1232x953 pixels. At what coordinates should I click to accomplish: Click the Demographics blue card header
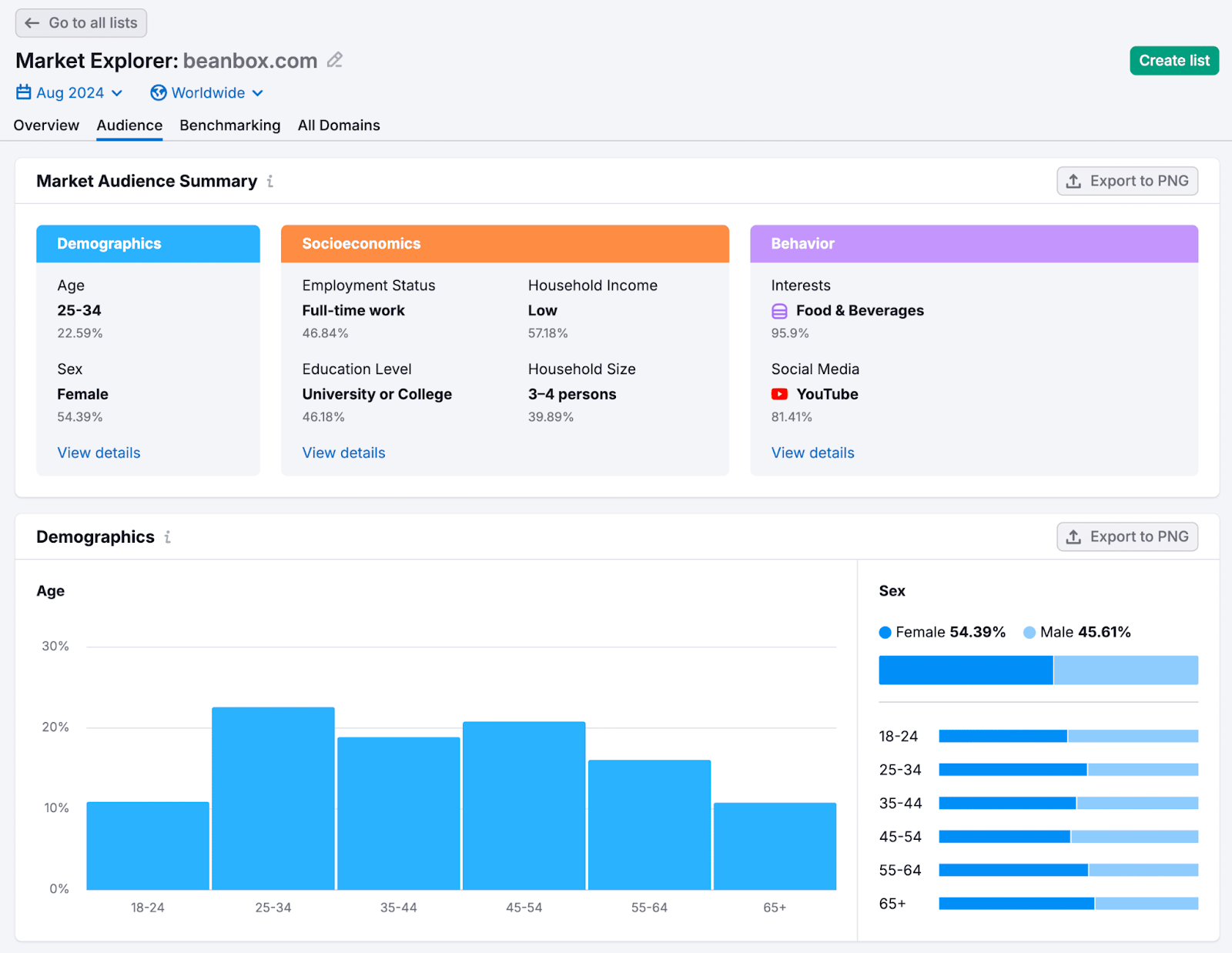pos(148,244)
